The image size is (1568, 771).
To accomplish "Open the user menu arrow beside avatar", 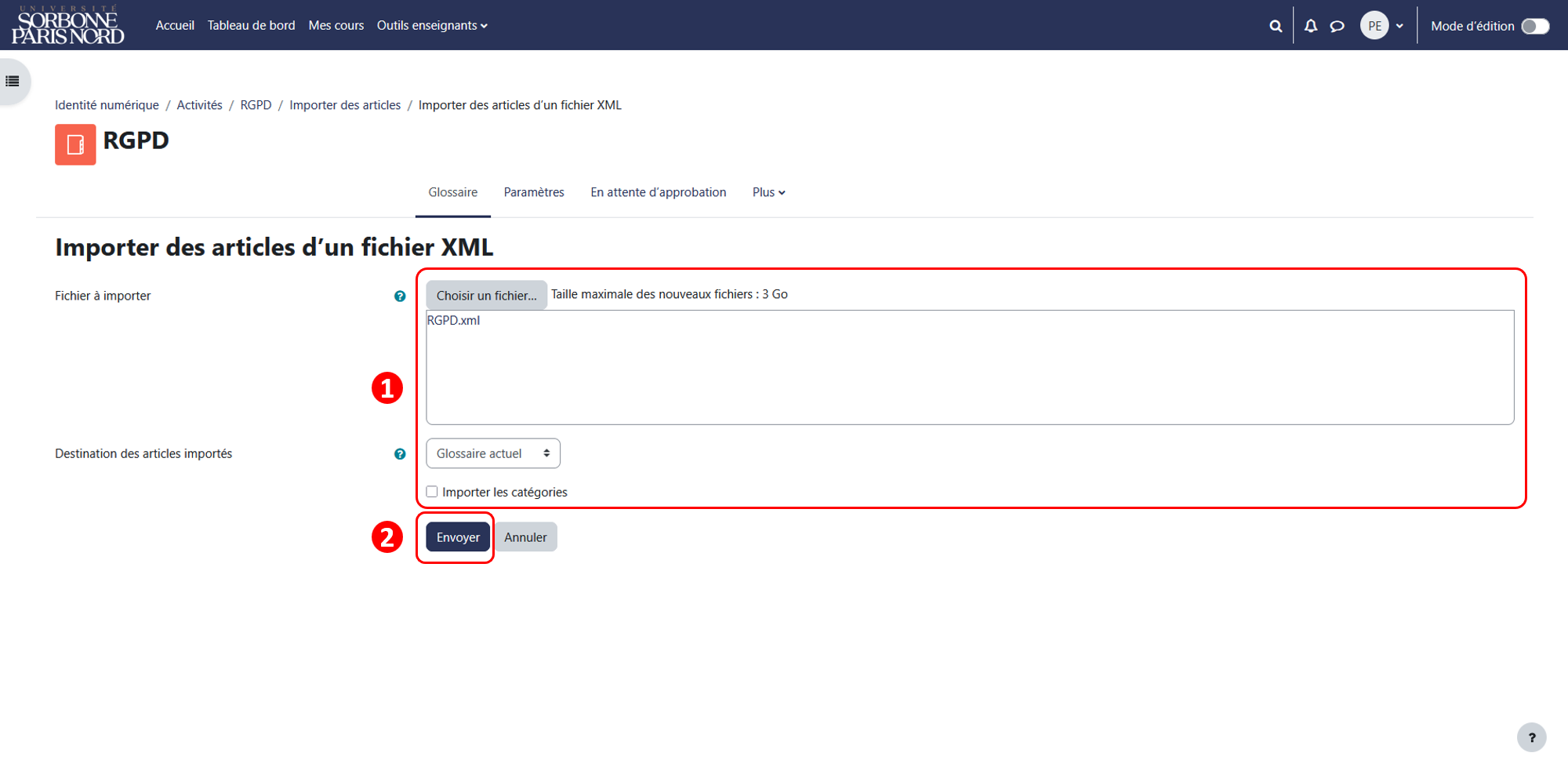I will pyautogui.click(x=1399, y=26).
